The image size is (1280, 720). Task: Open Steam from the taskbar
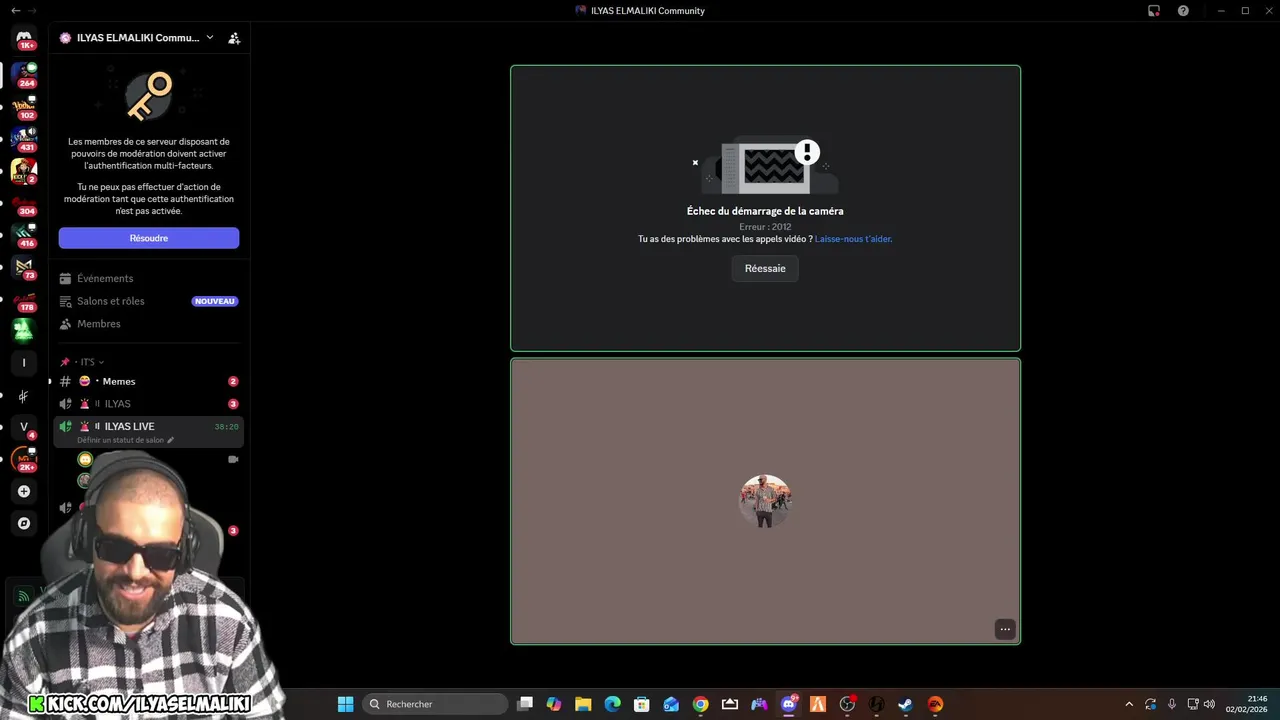click(x=905, y=704)
